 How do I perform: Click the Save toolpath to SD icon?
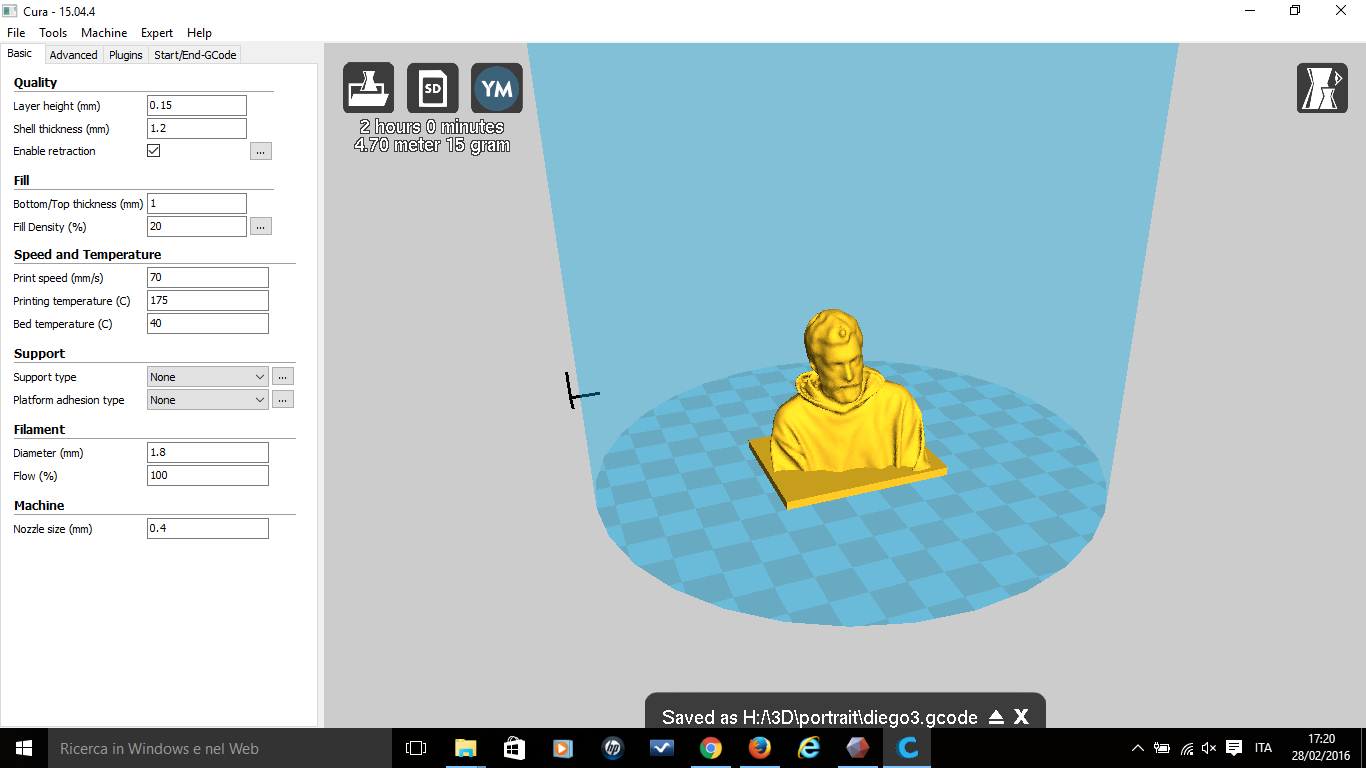[432, 88]
